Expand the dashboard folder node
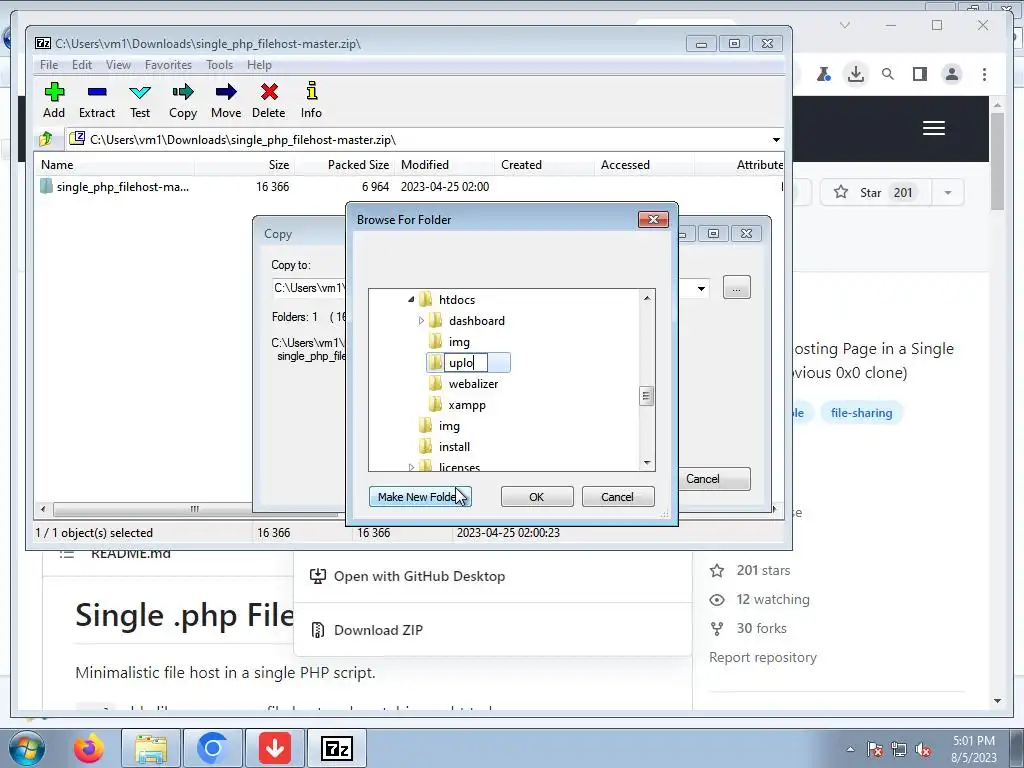 [x=421, y=321]
